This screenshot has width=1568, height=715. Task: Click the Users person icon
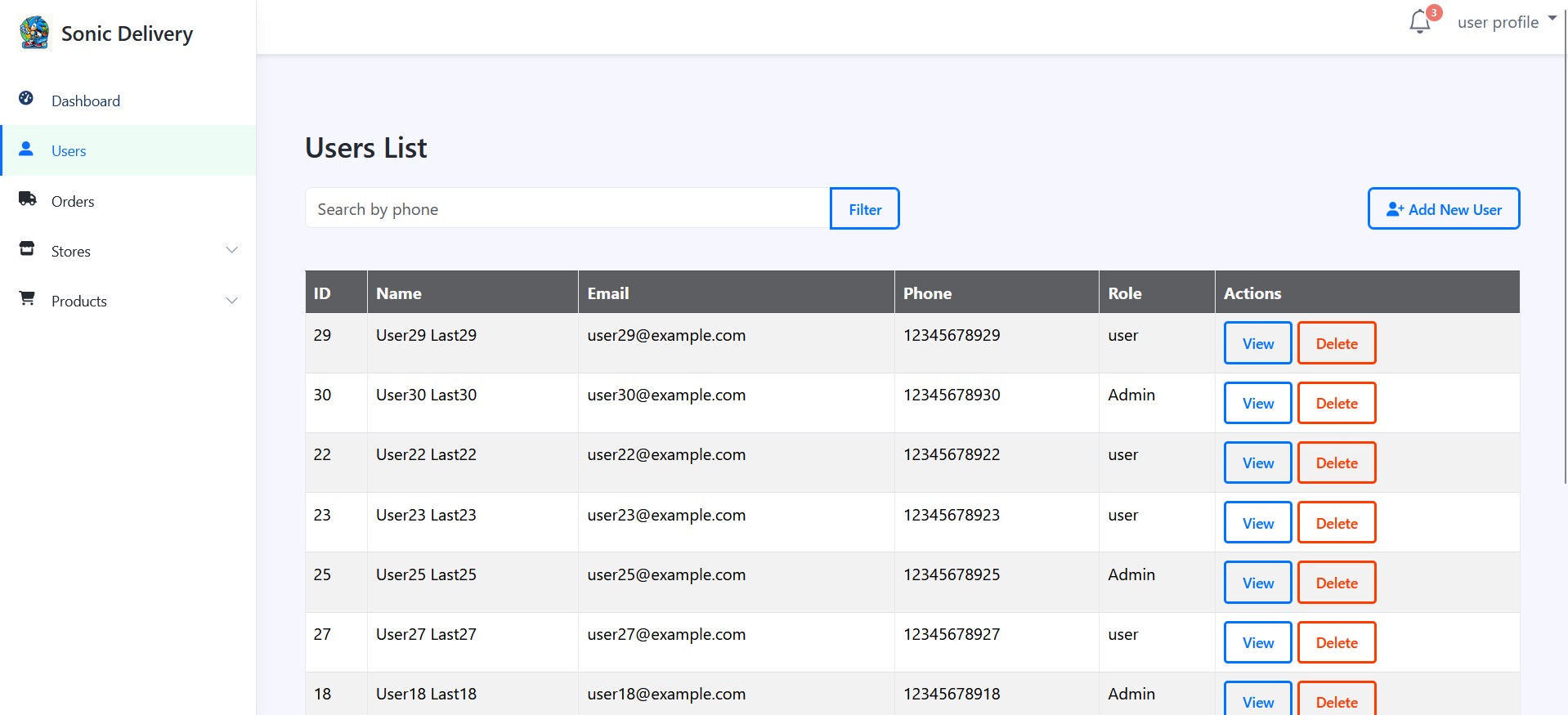26,149
